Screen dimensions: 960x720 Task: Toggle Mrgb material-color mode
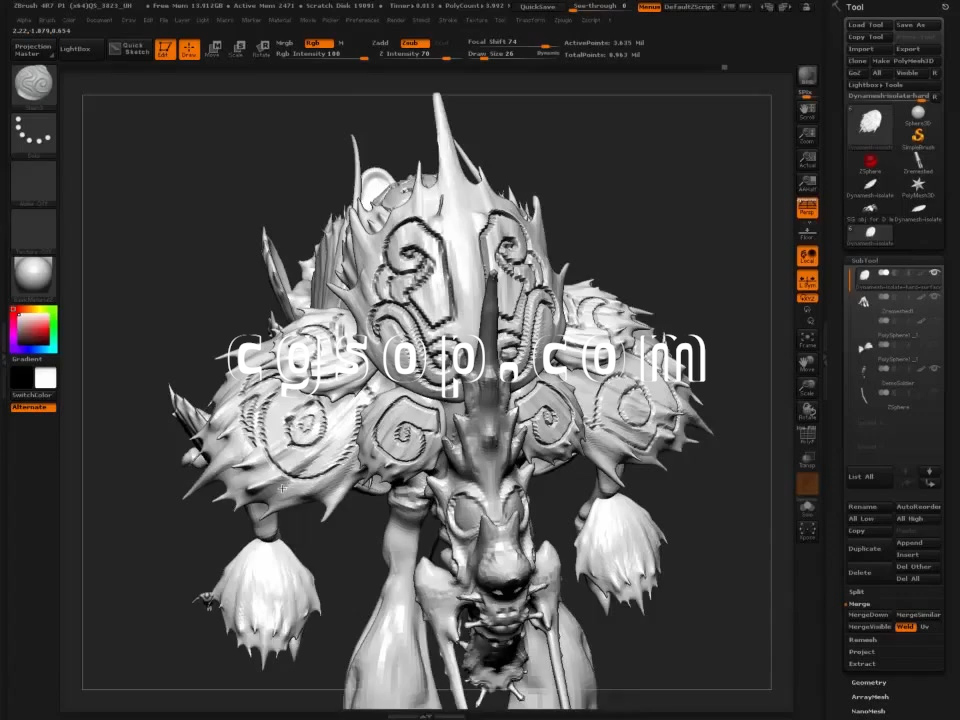(x=285, y=43)
